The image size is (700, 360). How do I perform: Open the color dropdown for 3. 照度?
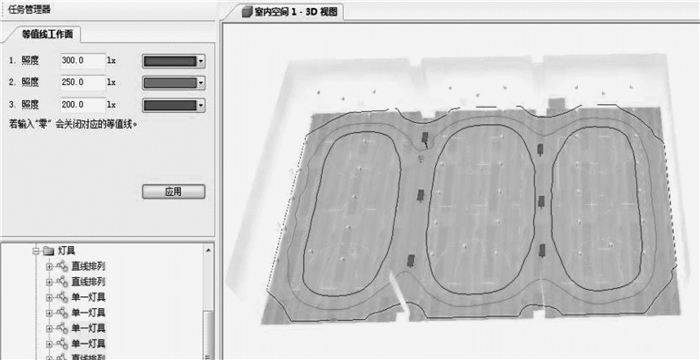(201, 105)
